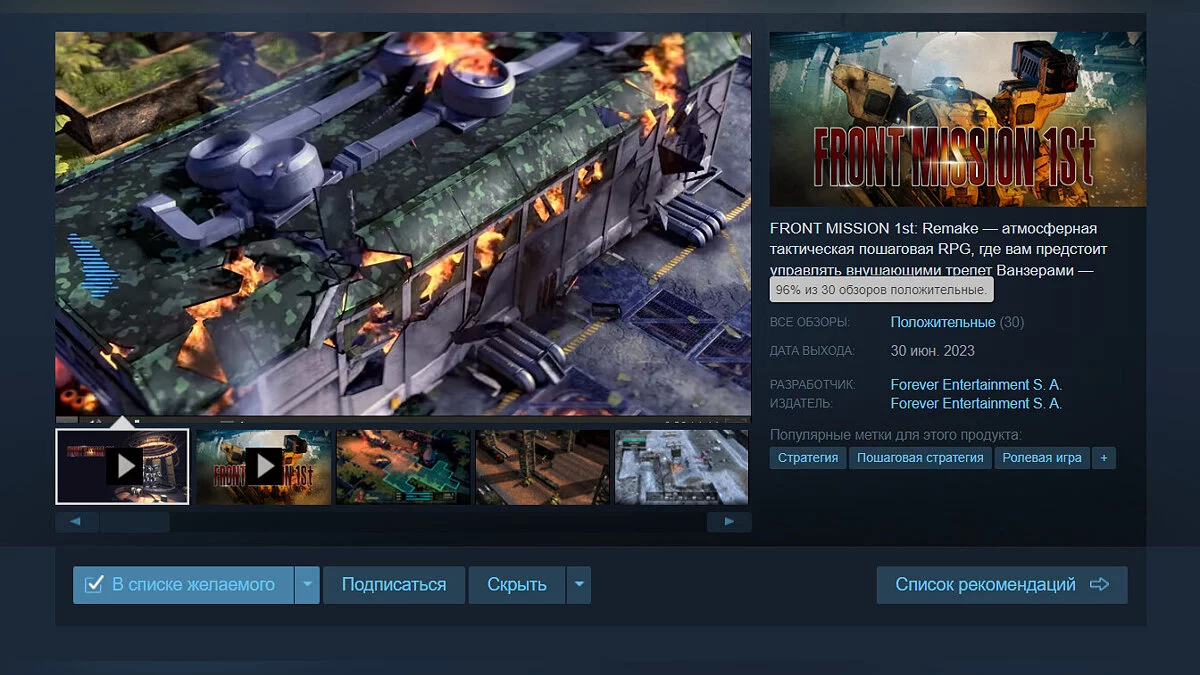Toggle the В списке желаемого wishlist checkbox
Screen dimensions: 1200x675
coord(95,585)
